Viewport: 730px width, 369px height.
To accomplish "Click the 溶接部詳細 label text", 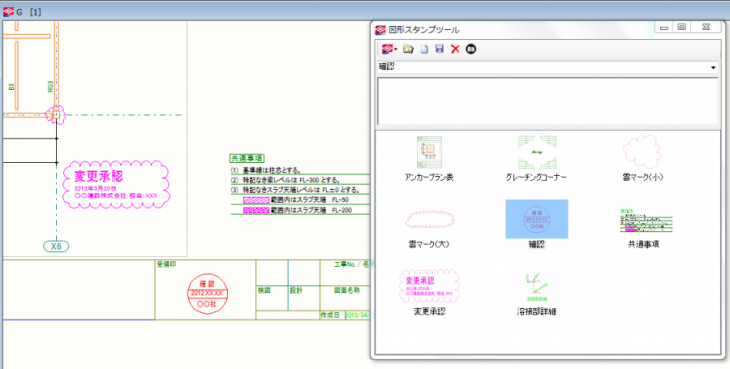I will coord(536,311).
